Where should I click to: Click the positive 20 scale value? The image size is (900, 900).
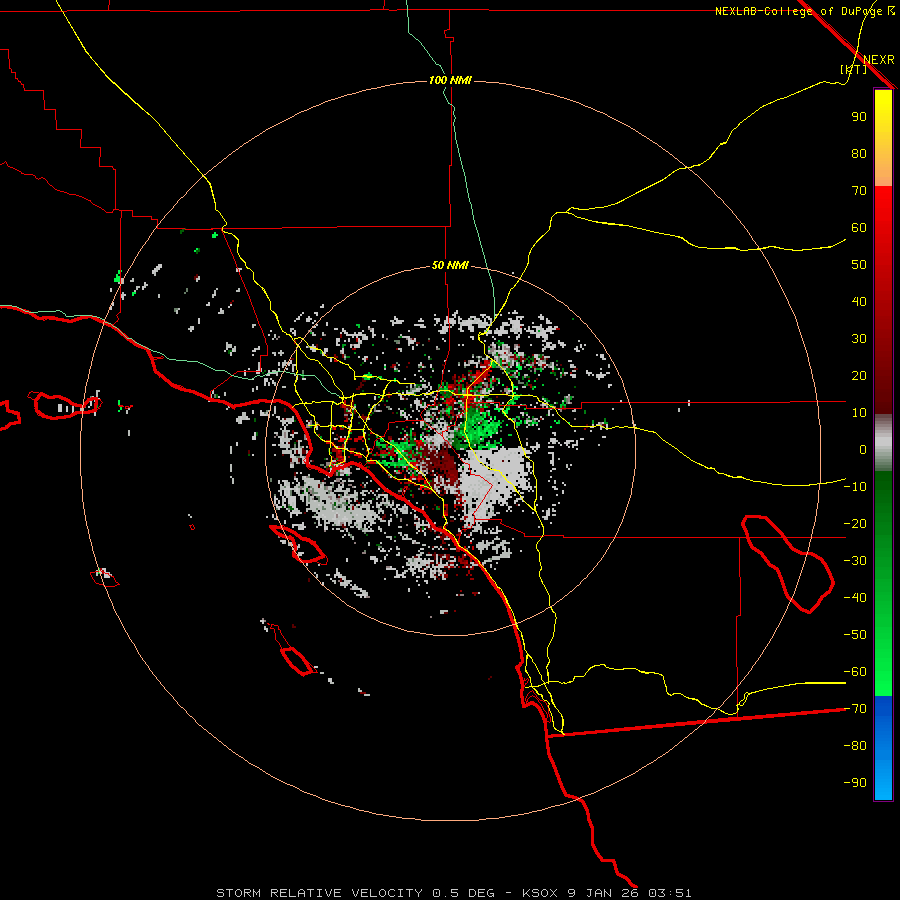[859, 375]
